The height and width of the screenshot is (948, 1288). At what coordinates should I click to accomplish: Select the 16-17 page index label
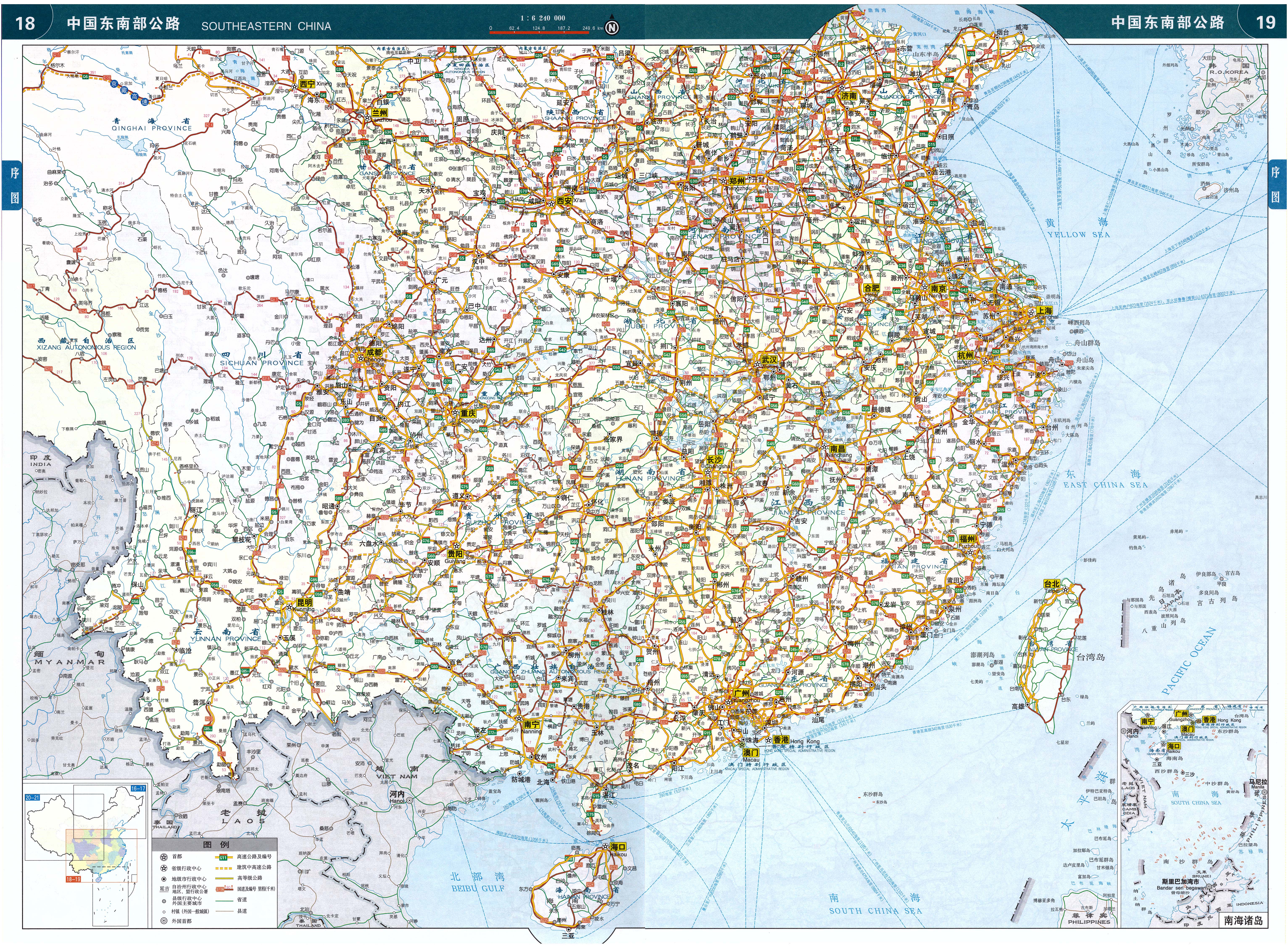point(138,788)
